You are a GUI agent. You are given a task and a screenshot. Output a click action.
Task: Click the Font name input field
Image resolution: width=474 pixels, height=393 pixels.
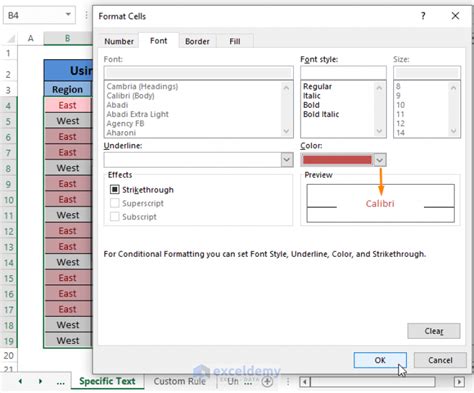click(x=199, y=73)
